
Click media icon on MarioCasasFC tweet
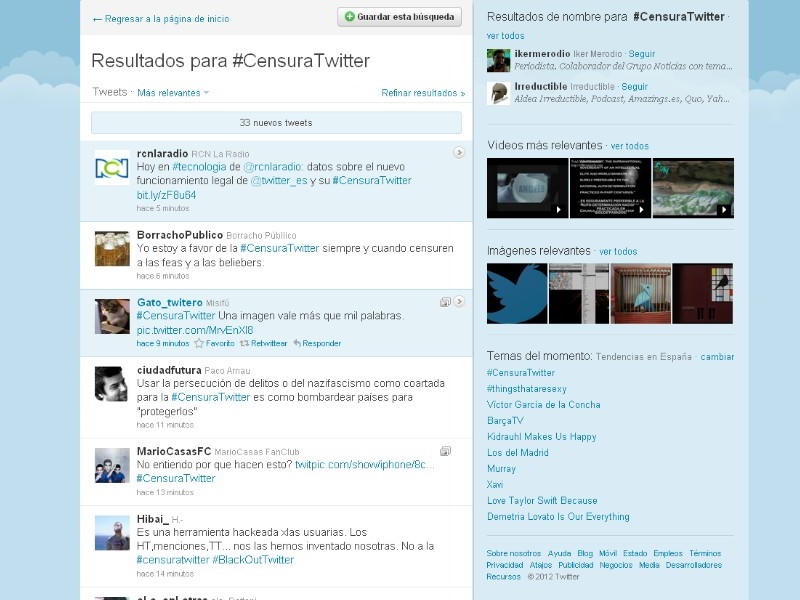click(x=445, y=451)
